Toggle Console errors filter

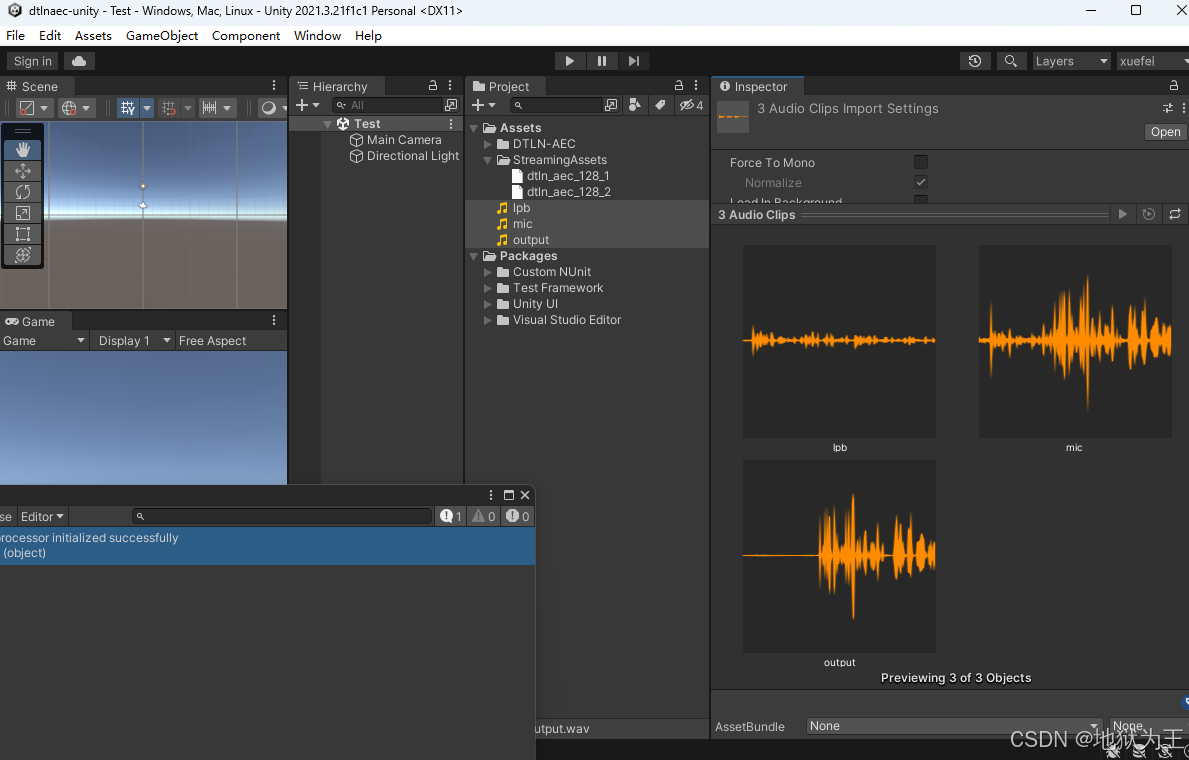518,517
